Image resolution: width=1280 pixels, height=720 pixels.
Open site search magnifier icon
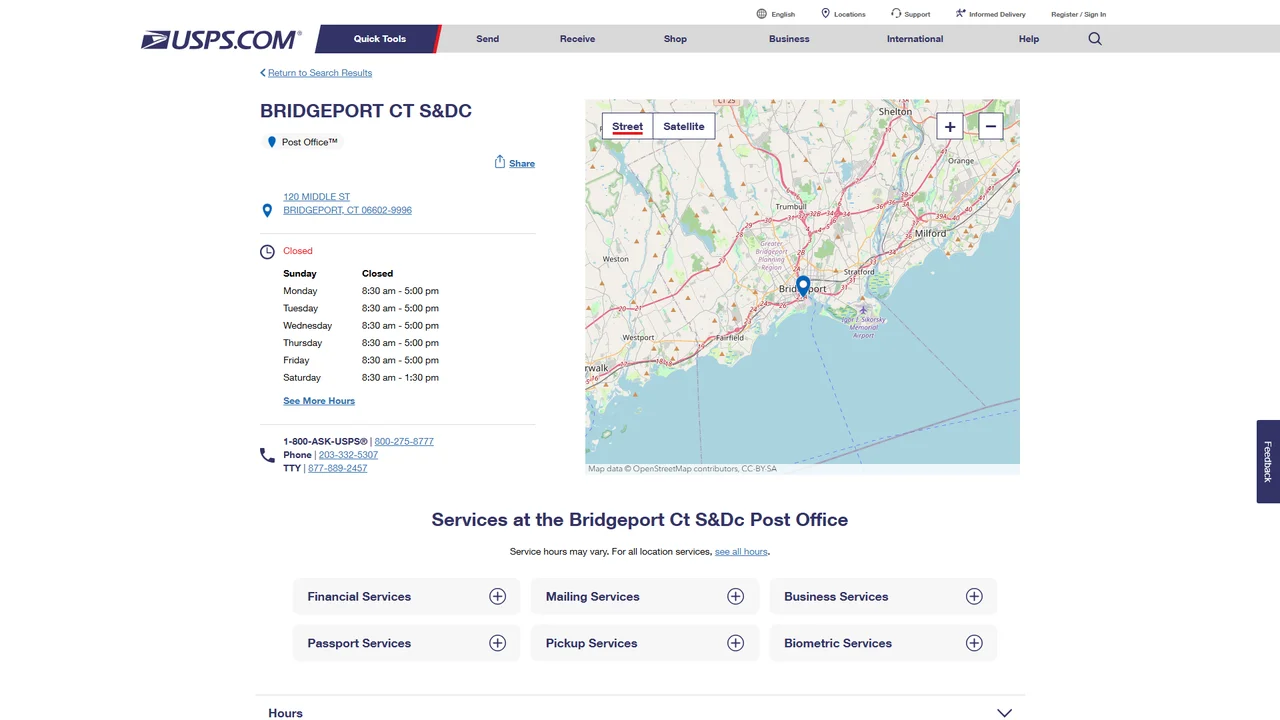(x=1095, y=39)
